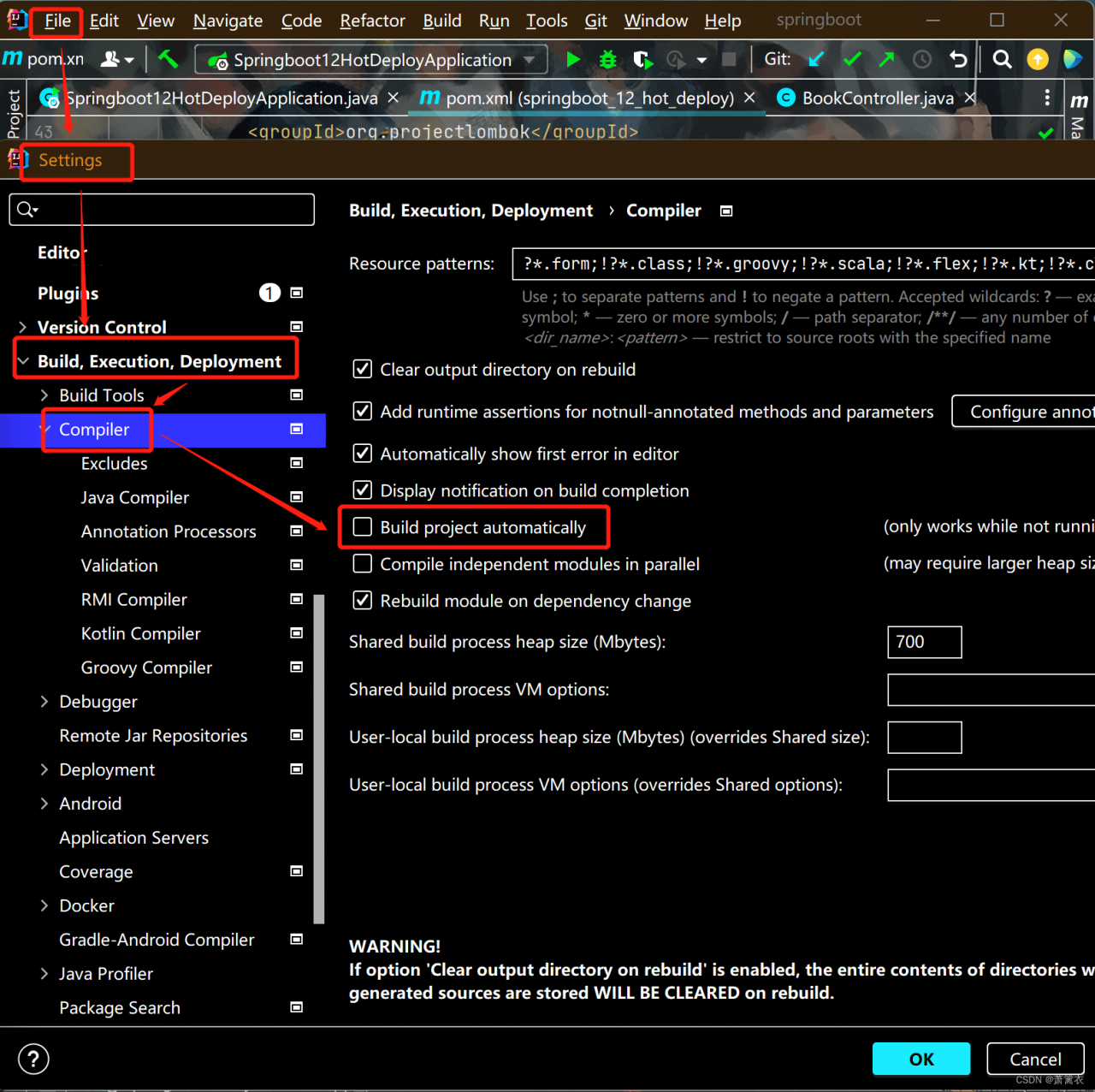Start debugging with the green bug icon

click(607, 59)
